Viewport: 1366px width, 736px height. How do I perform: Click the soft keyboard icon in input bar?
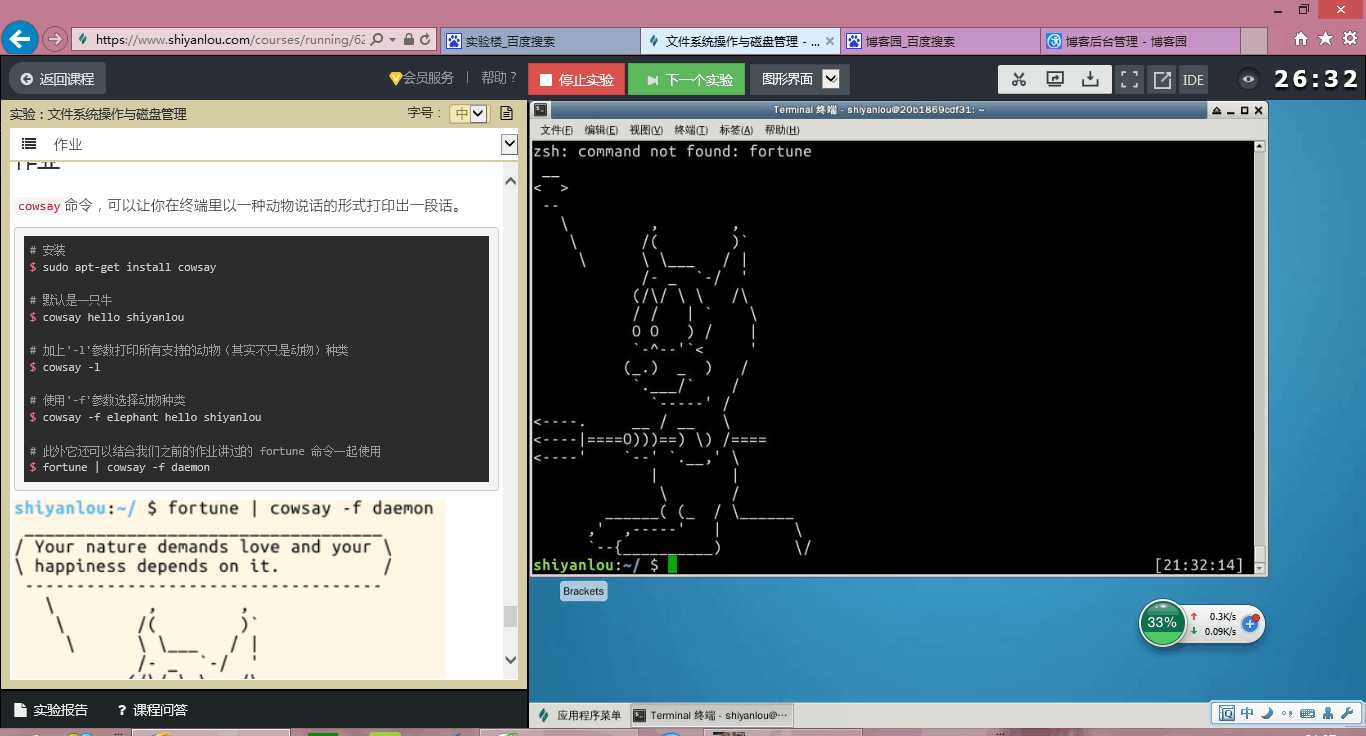pyautogui.click(x=1306, y=713)
